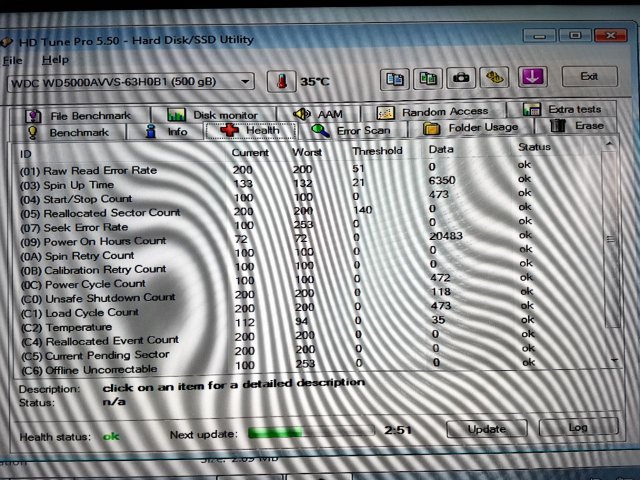The image size is (640, 480).
Task: Click scrollbar down arrow in health list
Action: tap(614, 360)
